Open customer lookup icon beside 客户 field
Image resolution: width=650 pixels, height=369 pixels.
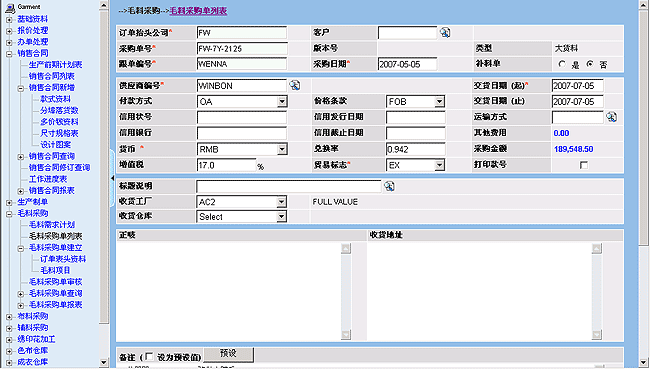445,32
